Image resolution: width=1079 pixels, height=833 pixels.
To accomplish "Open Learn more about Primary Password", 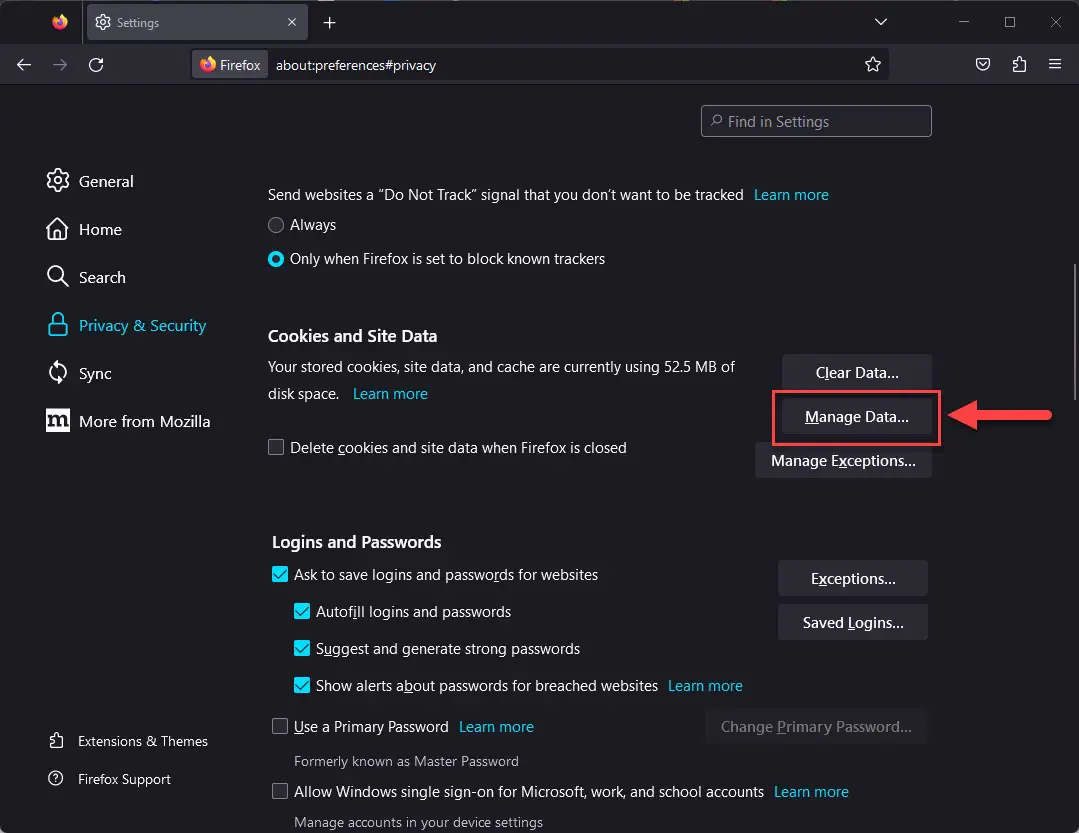I will [x=496, y=726].
